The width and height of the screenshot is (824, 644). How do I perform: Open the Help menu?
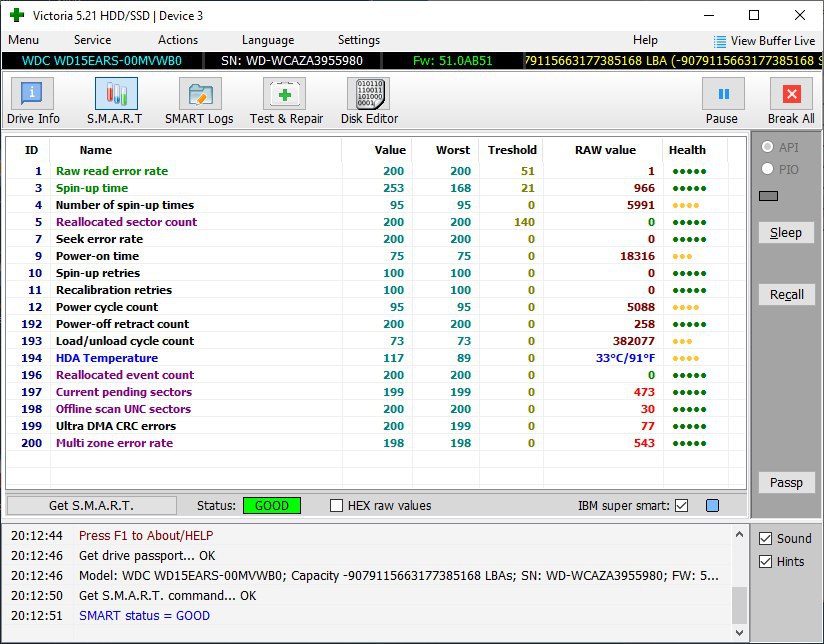(645, 40)
